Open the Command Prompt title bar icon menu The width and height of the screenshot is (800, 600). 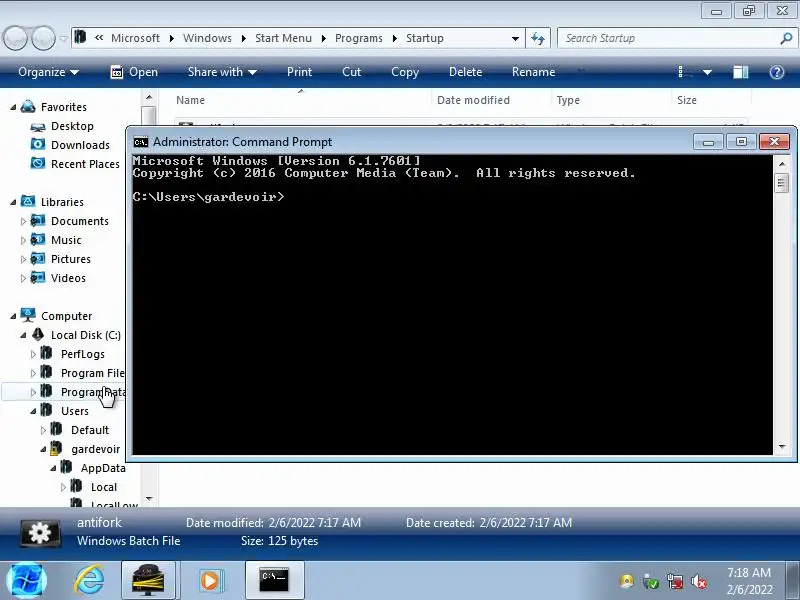point(140,142)
